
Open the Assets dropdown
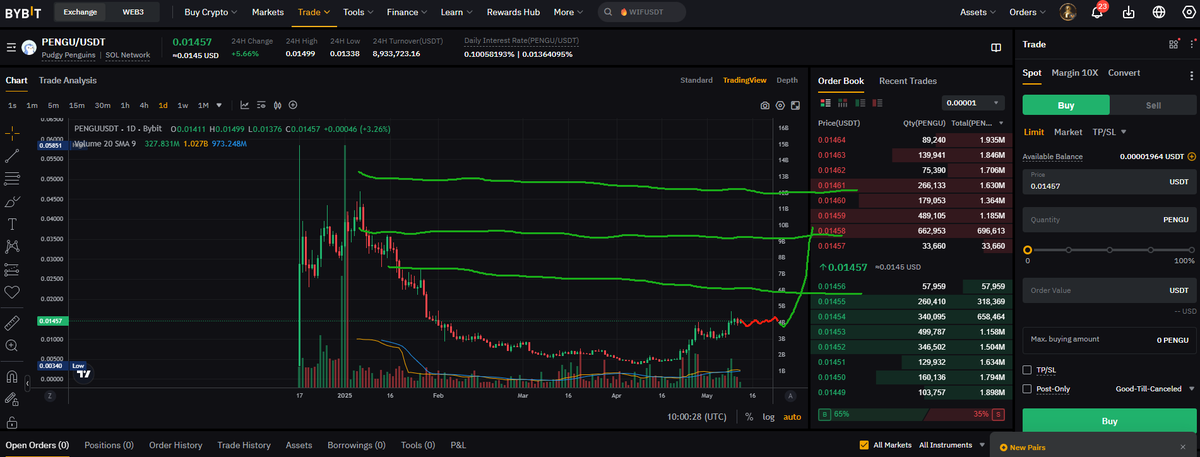[x=978, y=12]
